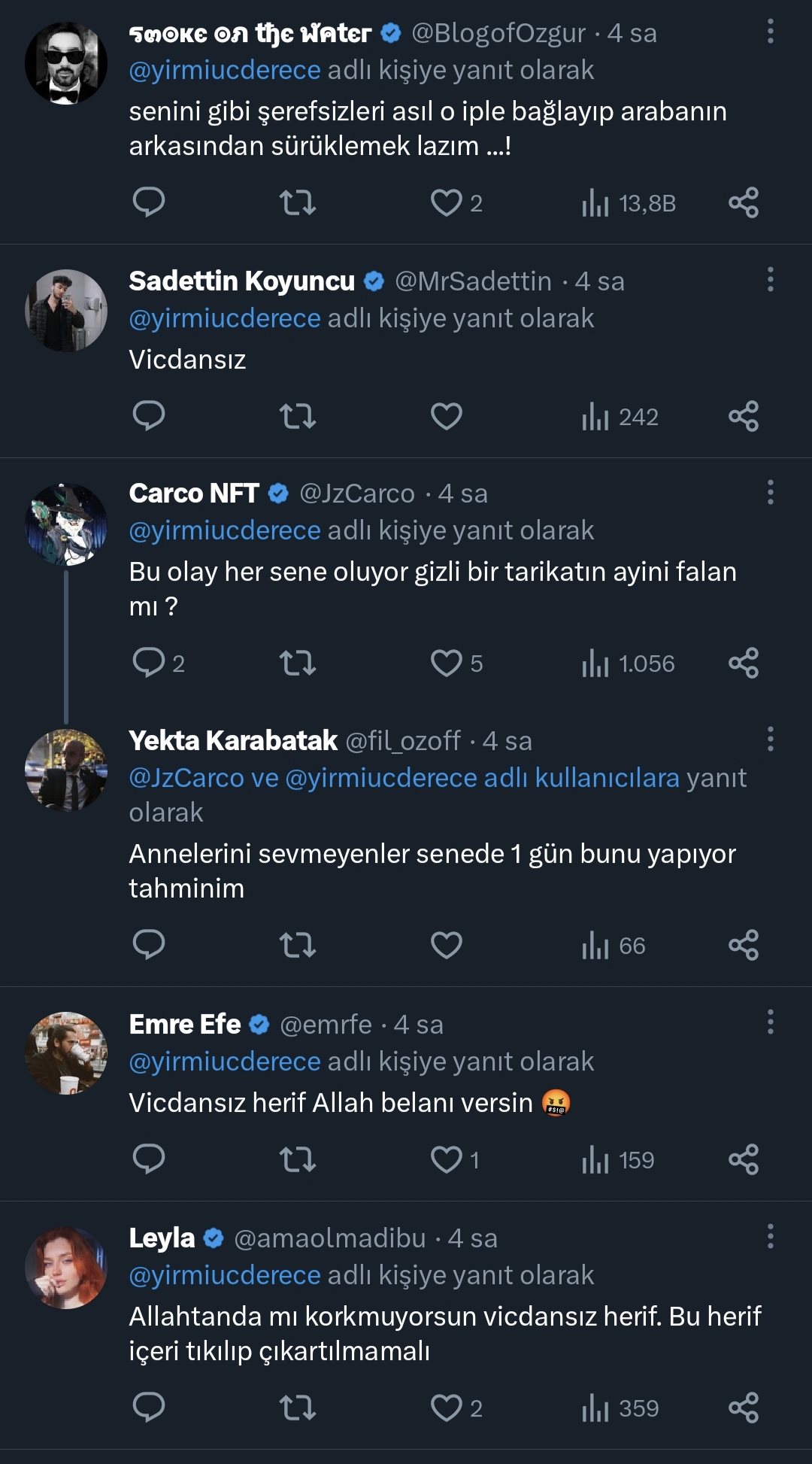
Task: Open three-dot menu on Sadettin Koyuncu tweet
Action: [770, 280]
